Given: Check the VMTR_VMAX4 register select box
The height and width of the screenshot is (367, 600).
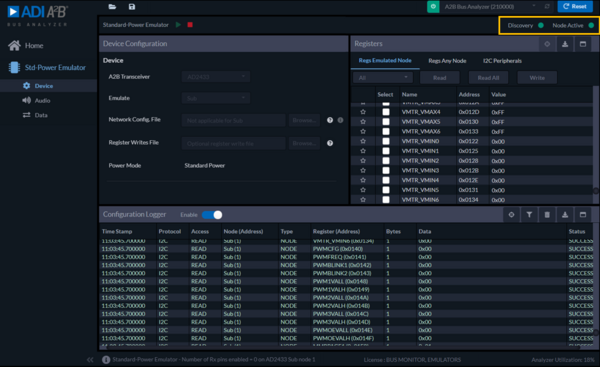Looking at the screenshot, I should point(386,112).
